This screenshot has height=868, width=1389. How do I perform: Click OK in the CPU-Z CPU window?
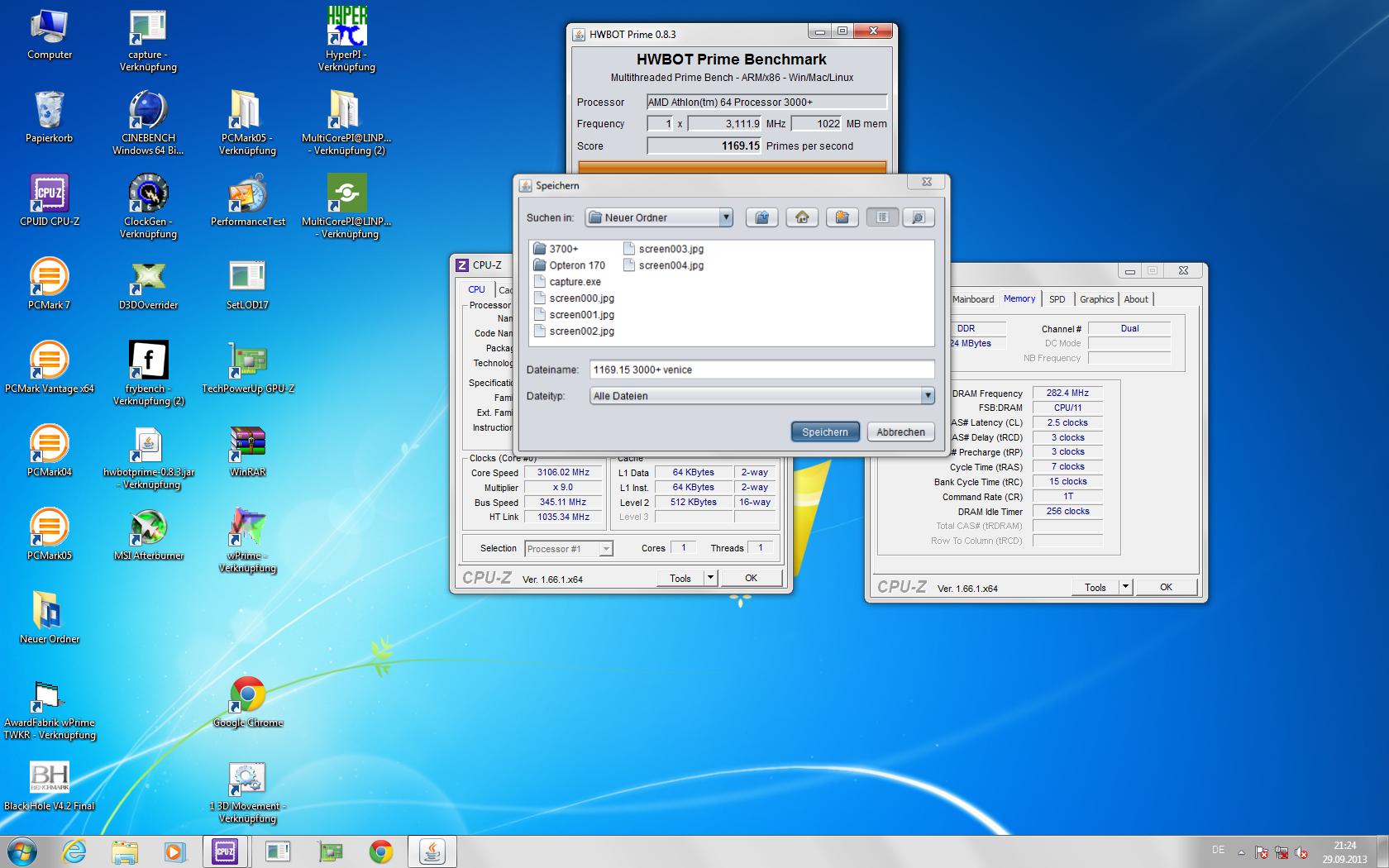751,578
